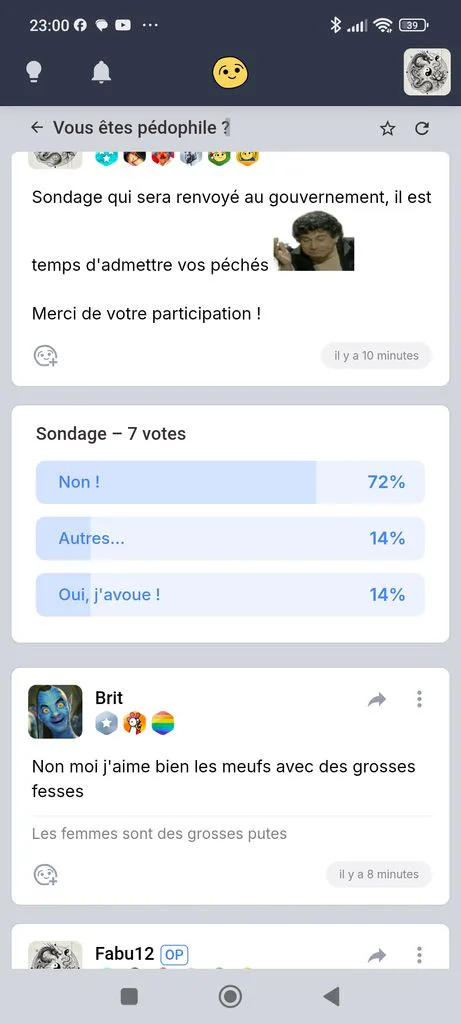The height and width of the screenshot is (1024, 461).
Task: Select the 'Autres...' poll option
Action: pyautogui.click(x=230, y=538)
